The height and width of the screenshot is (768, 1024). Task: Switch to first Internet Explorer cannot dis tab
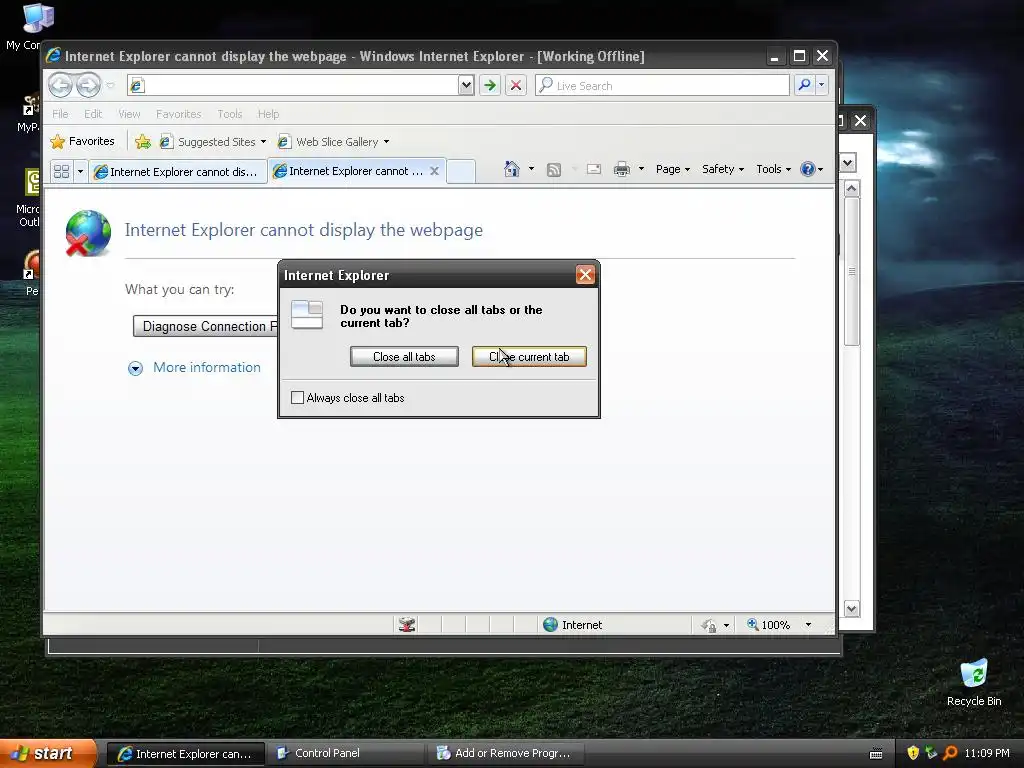point(177,172)
